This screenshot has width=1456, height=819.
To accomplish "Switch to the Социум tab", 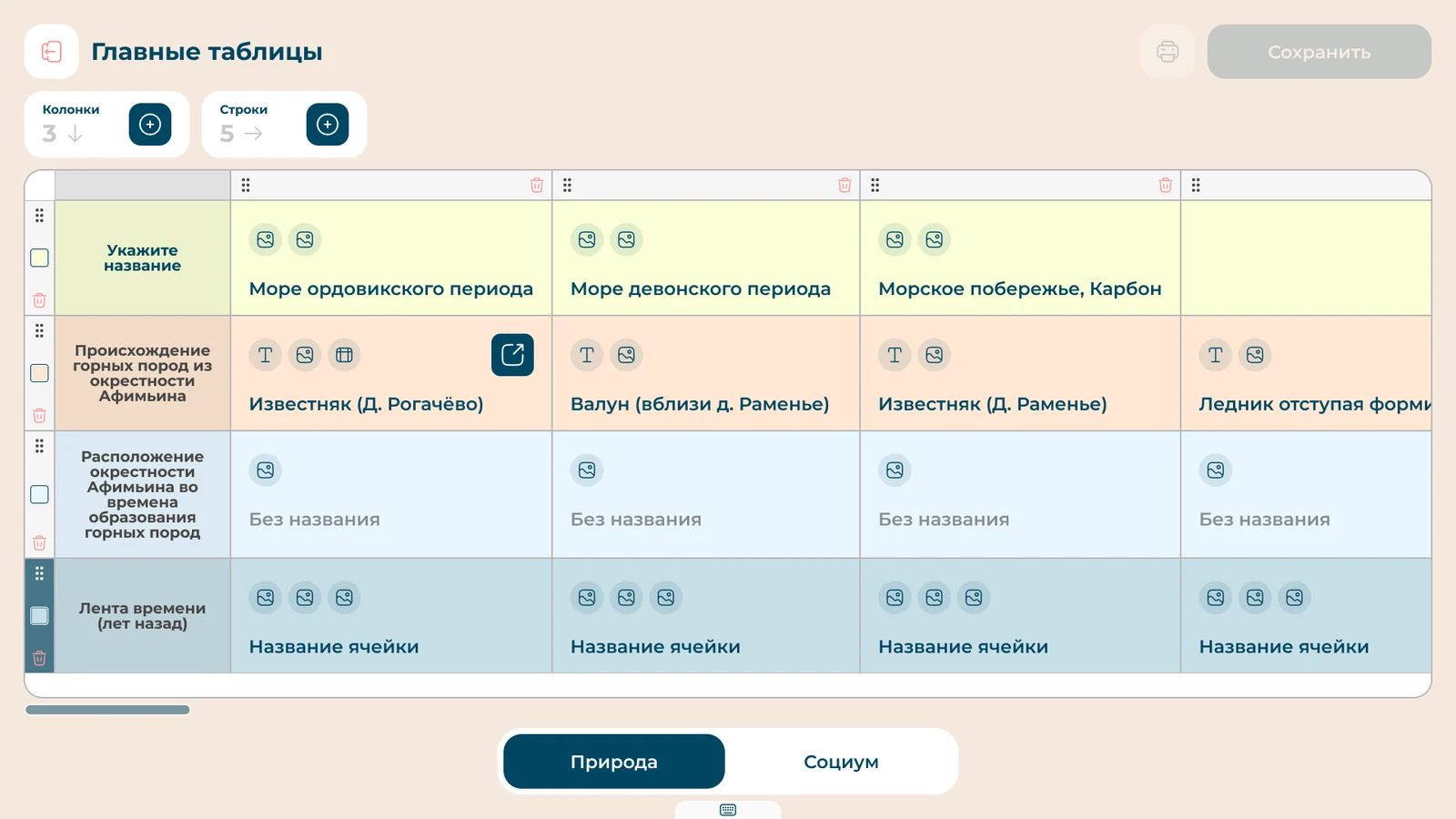I will coord(841,762).
